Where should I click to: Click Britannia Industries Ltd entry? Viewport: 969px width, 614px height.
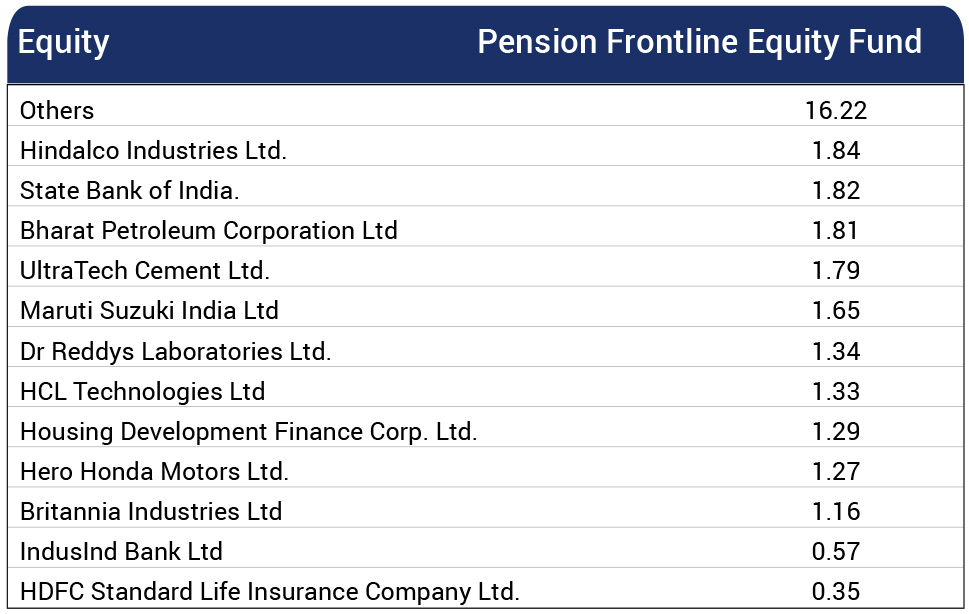(x=151, y=512)
